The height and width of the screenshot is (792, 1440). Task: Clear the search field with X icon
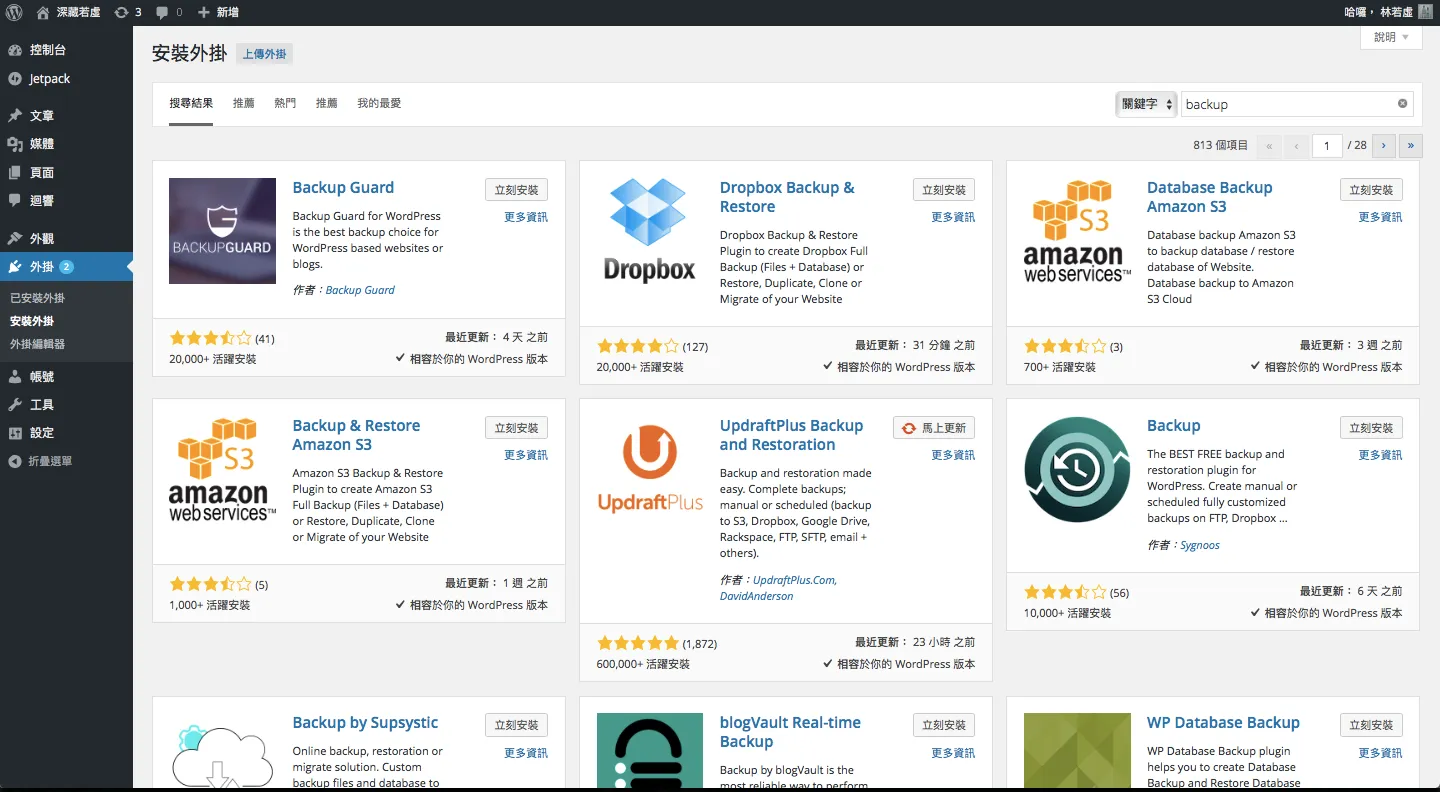coord(1402,104)
